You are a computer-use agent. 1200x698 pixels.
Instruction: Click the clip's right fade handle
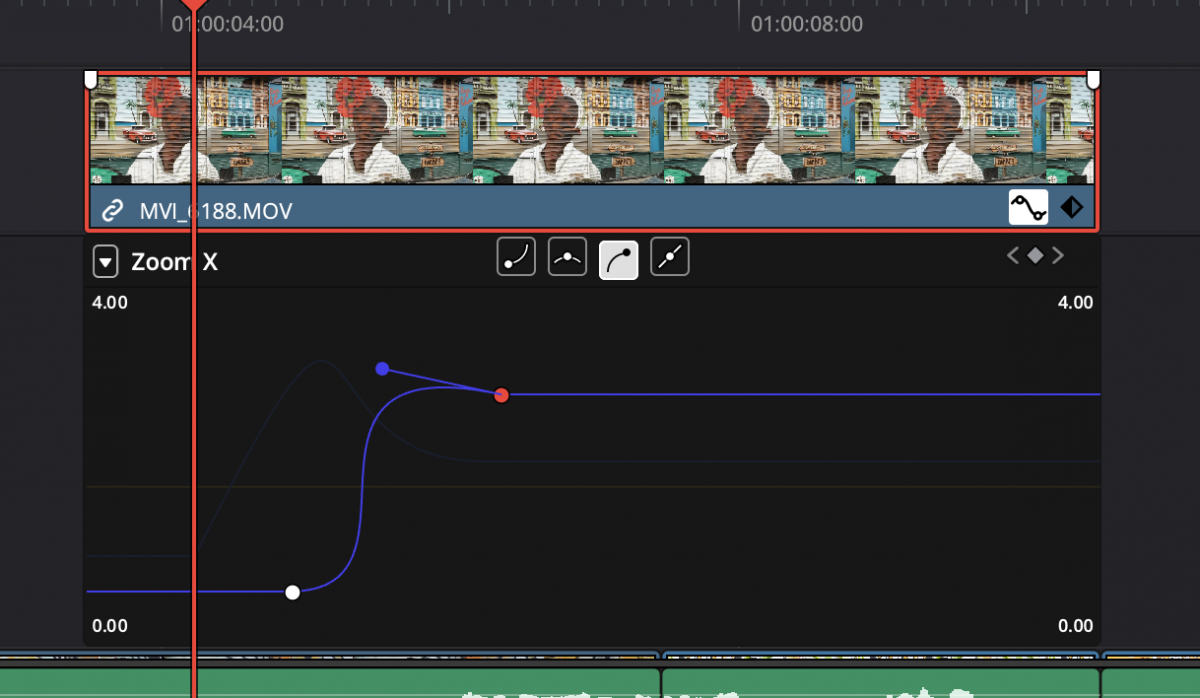[x=1093, y=79]
